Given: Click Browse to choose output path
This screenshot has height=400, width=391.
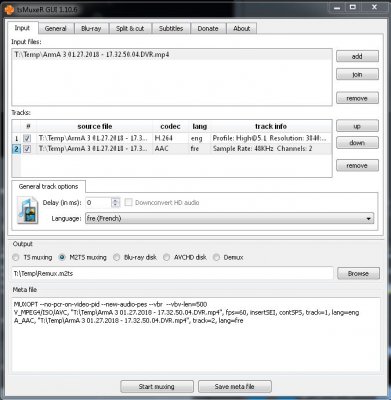Looking at the screenshot, I should [x=358, y=273].
